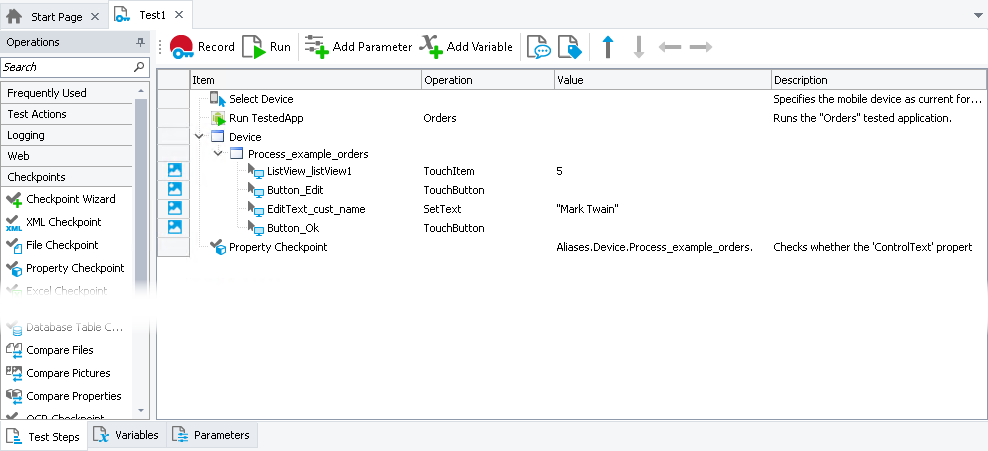Click the SetText operation cell
The height and width of the screenshot is (451, 988).
442,209
